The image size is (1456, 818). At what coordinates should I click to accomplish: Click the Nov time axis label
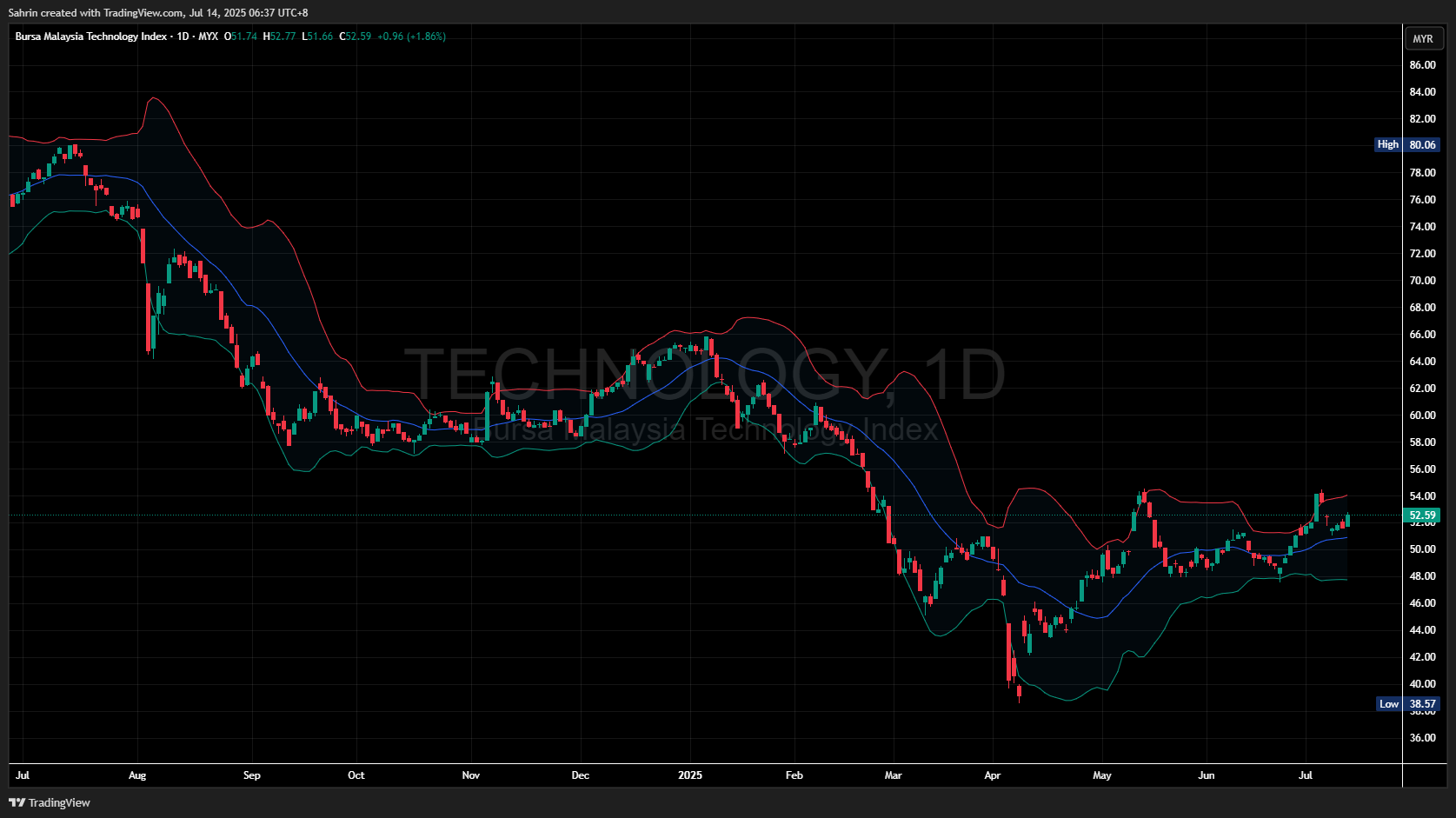click(x=471, y=775)
